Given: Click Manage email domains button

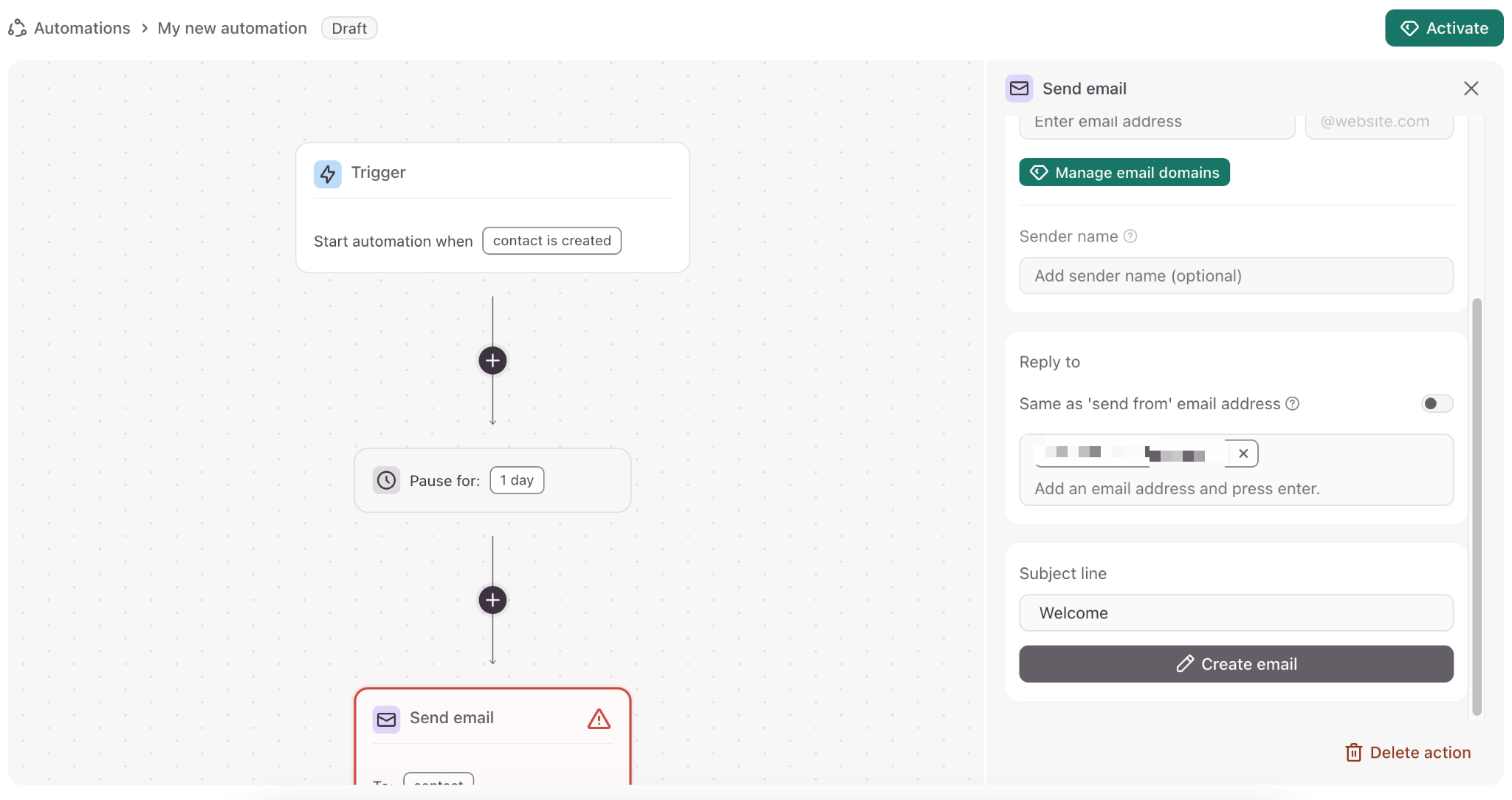Looking at the screenshot, I should click(1124, 172).
